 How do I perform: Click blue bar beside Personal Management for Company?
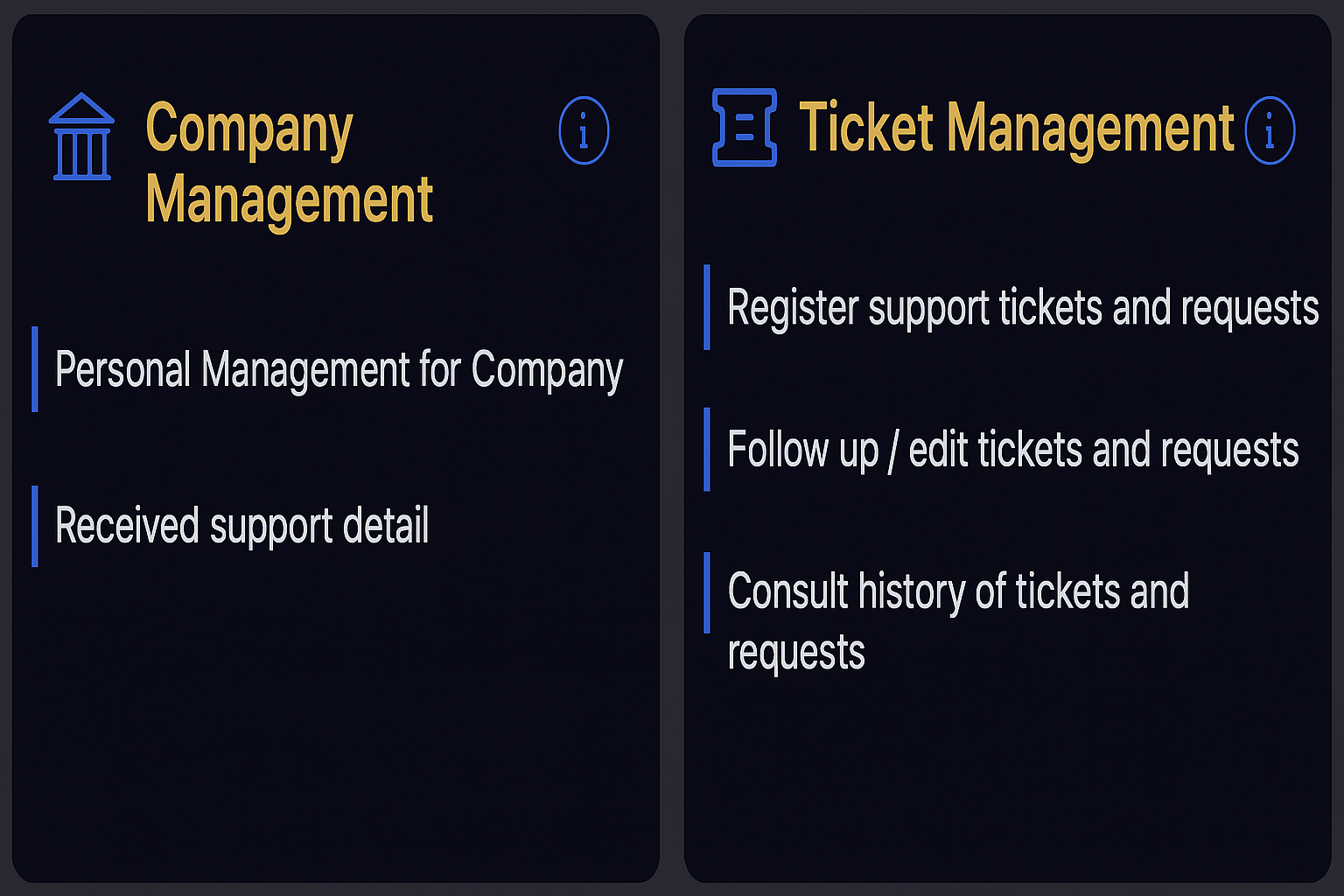[35, 368]
